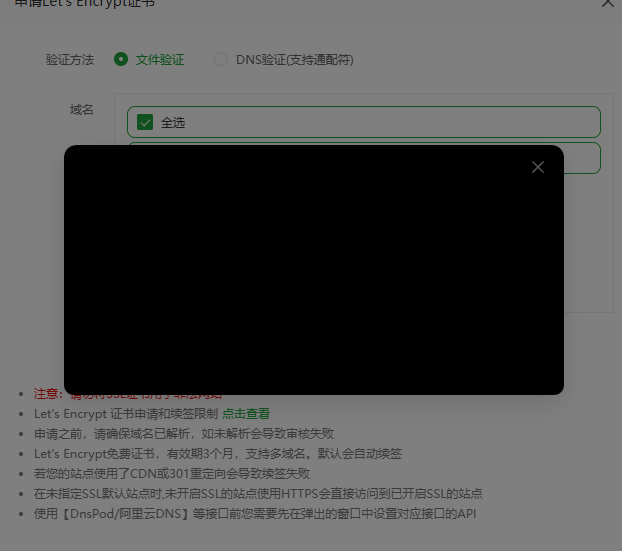Image resolution: width=622 pixels, height=551 pixels.
Task: Click the line '若您的站点使用了CDN或301重定向会导致续签失败'
Action: click(172, 473)
